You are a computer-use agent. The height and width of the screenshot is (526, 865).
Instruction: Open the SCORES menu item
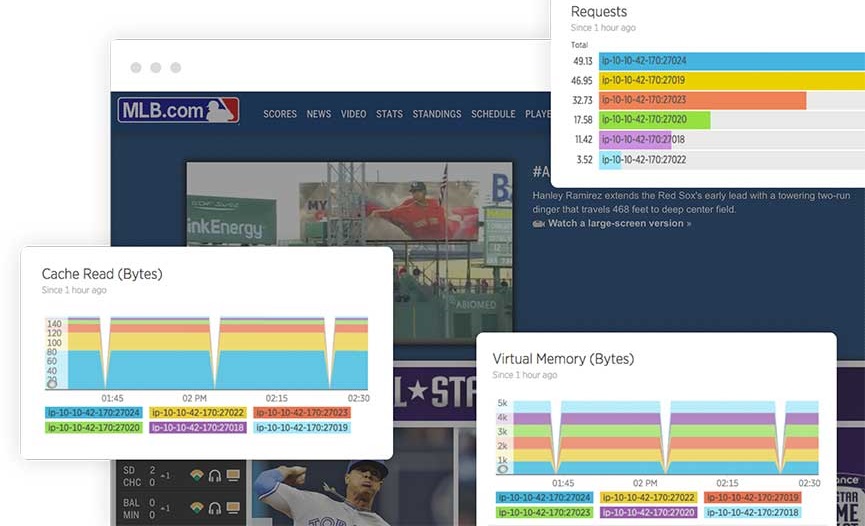[x=280, y=114]
